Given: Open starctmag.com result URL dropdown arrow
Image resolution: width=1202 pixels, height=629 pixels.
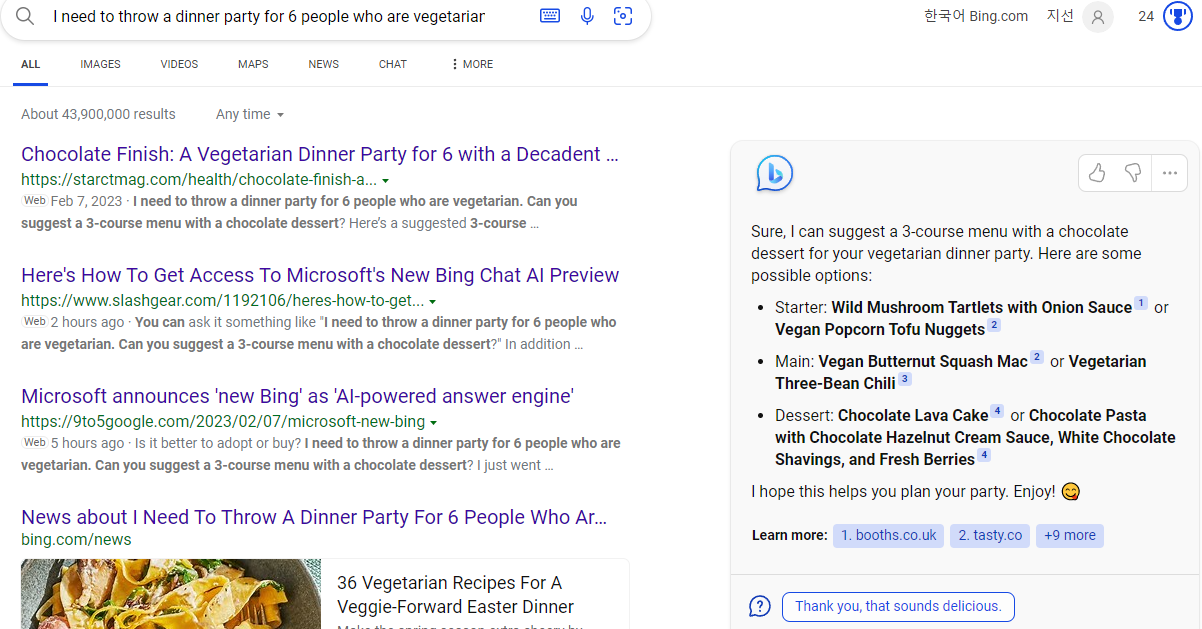Looking at the screenshot, I should (386, 181).
